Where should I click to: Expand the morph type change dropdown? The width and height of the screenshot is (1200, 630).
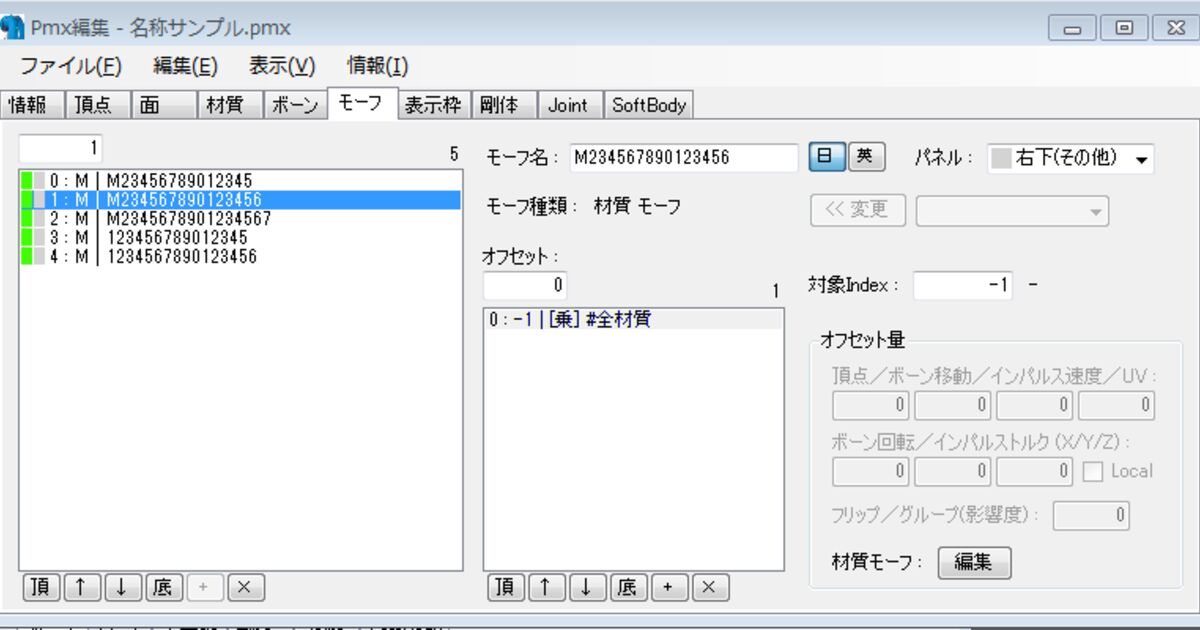pos(1012,211)
